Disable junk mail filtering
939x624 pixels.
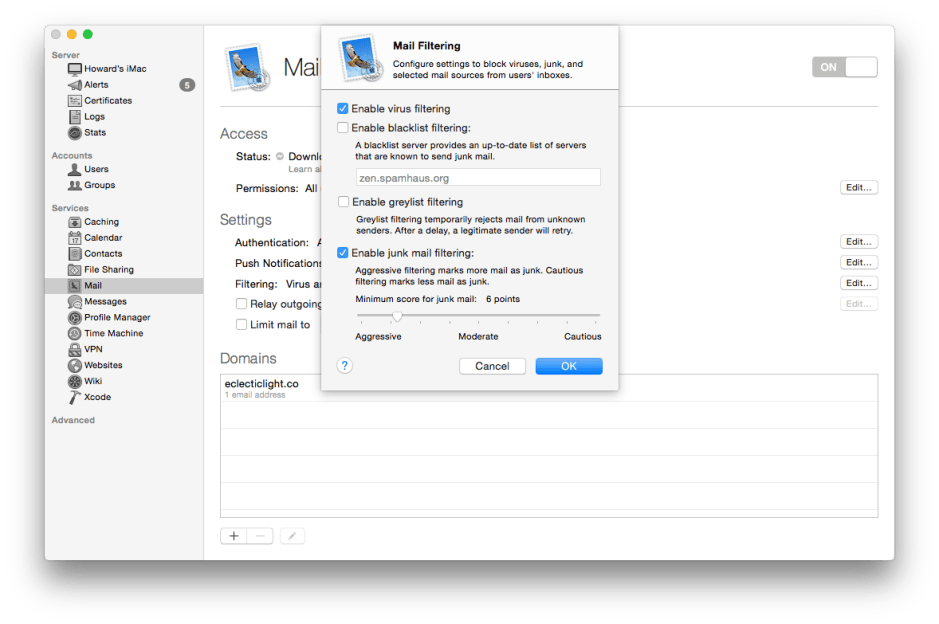click(343, 253)
